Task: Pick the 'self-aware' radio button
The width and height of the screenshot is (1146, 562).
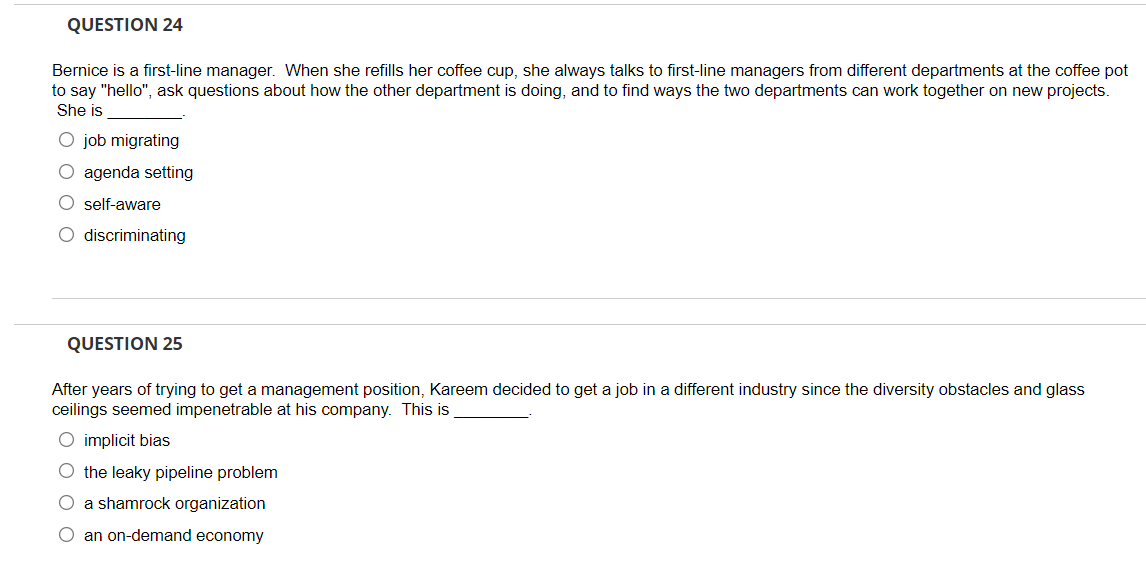Action: click(x=67, y=204)
